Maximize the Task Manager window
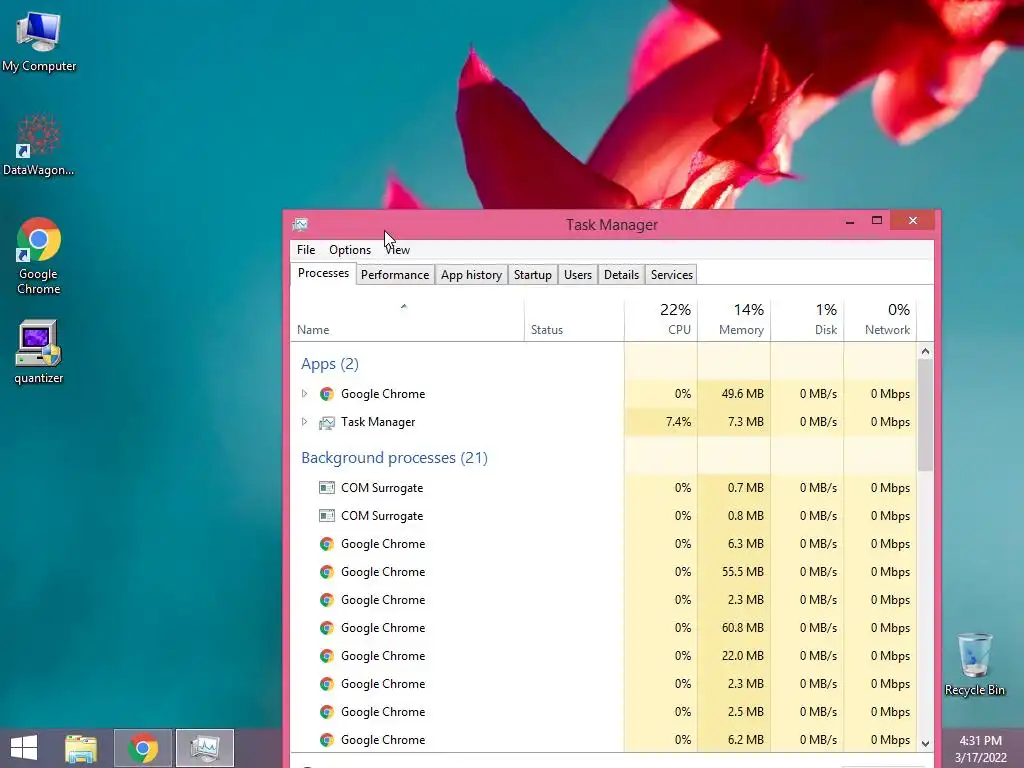Viewport: 1024px width, 768px height. [x=877, y=221]
